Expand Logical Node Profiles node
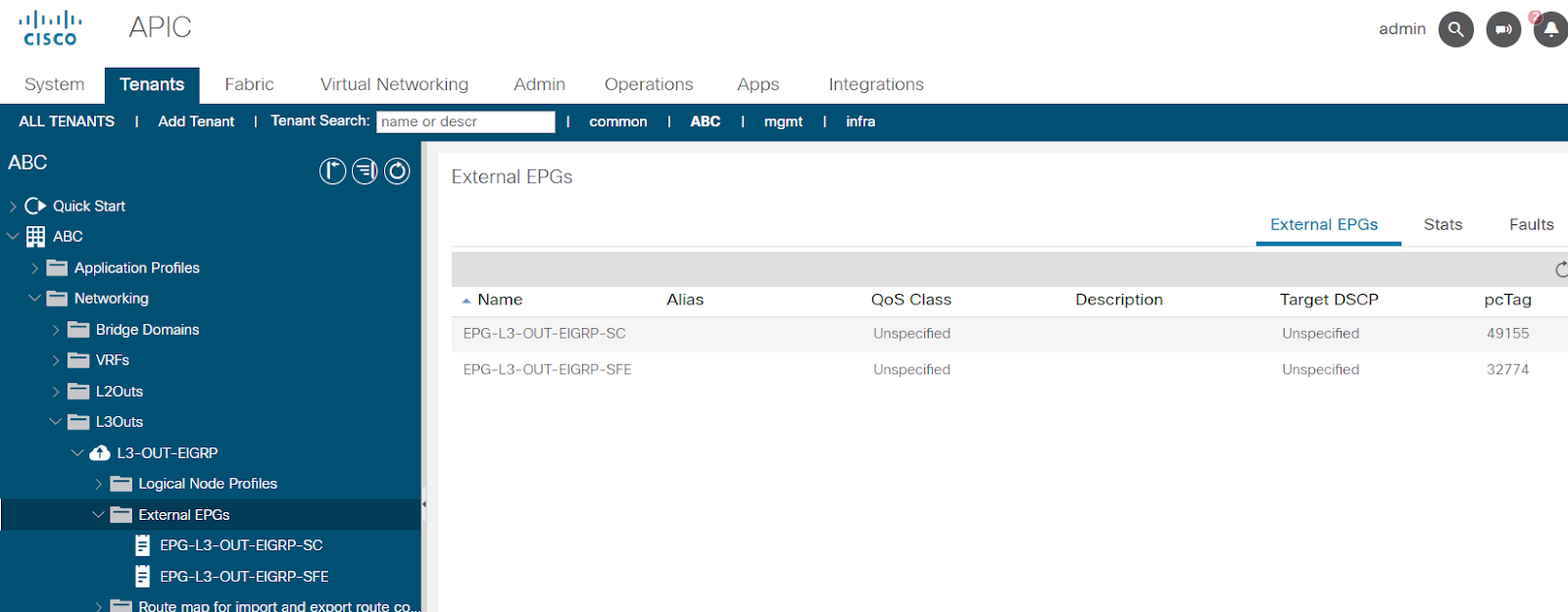Image resolution: width=1568 pixels, height=612 pixels. 99,484
